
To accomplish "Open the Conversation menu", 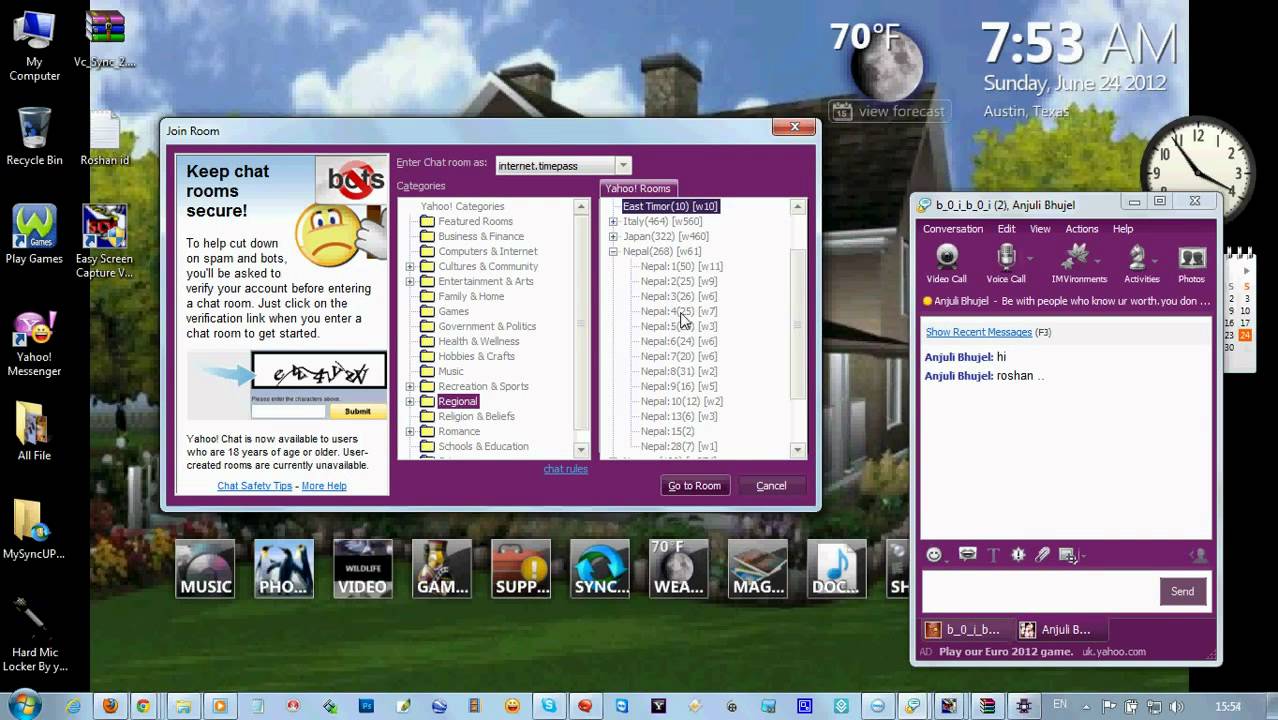I will pos(953,229).
